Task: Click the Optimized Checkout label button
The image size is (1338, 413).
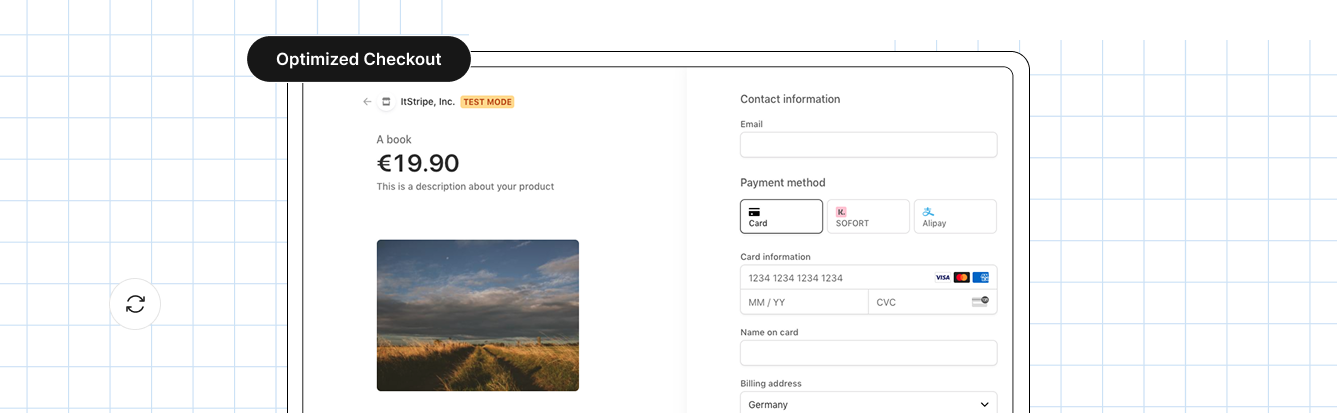Action: click(358, 59)
